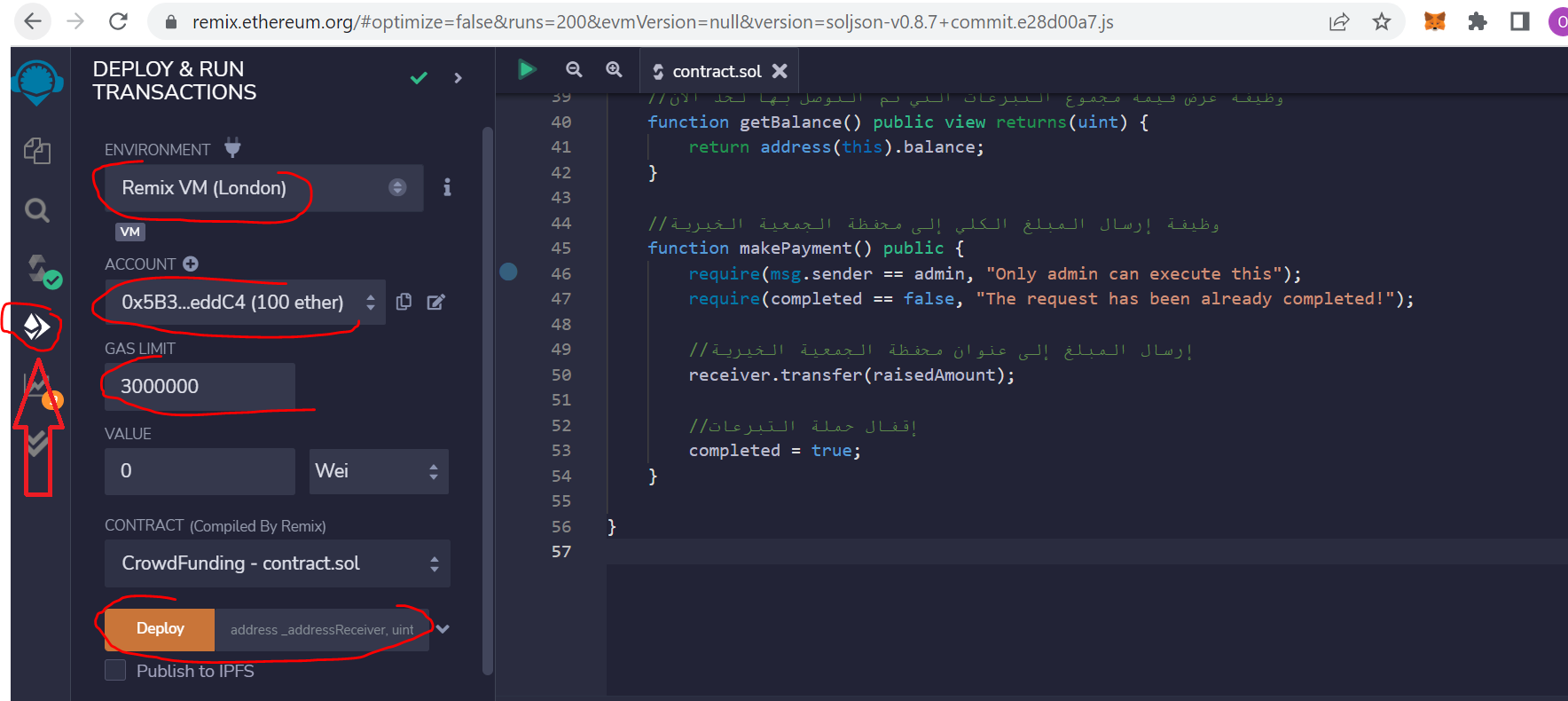Click the VM badge under environment
This screenshot has width=1568, height=701.
coord(130,232)
